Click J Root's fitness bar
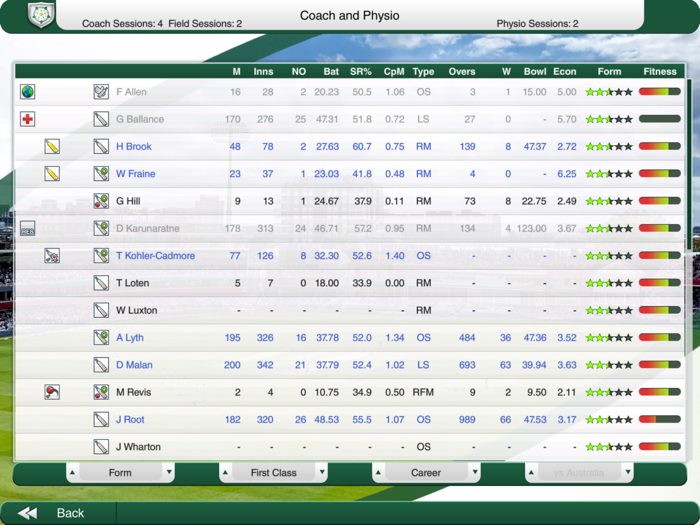Screen dimensions: 700x525 (660, 419)
